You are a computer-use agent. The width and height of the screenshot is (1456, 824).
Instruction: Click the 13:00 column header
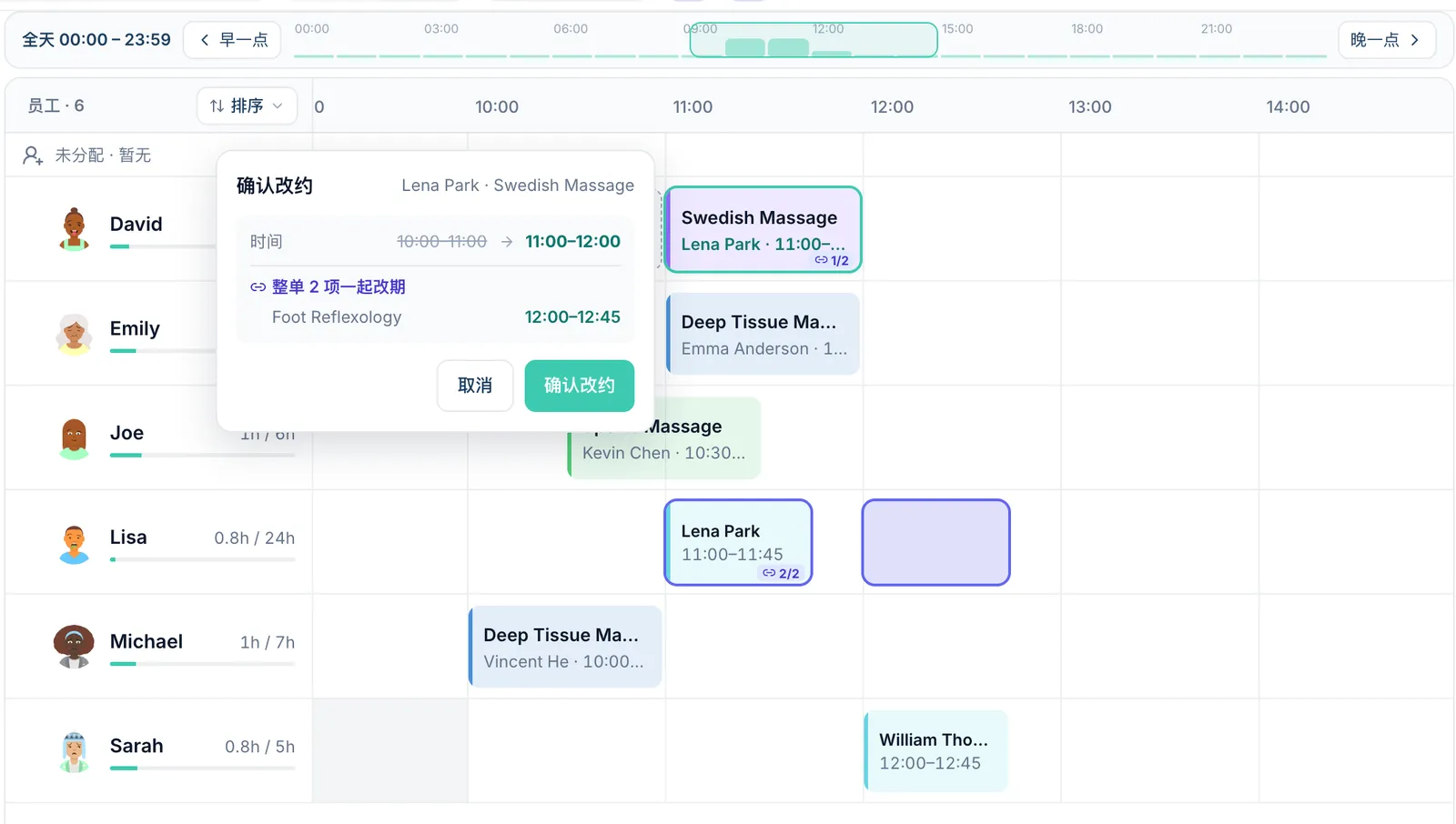[1089, 107]
